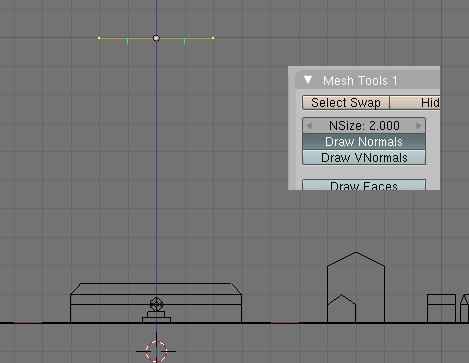Select the right end vertex of yellow edge
Image resolution: width=469 pixels, height=363 pixels.
tap(213, 38)
